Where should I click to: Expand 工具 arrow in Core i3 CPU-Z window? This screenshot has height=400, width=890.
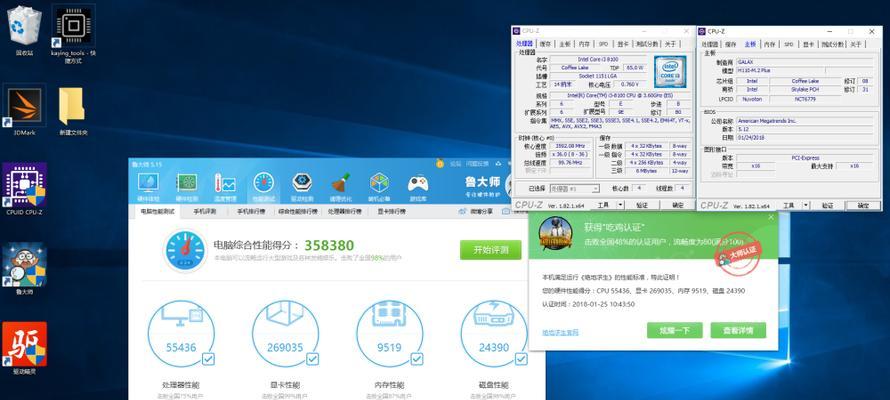(x=620, y=204)
